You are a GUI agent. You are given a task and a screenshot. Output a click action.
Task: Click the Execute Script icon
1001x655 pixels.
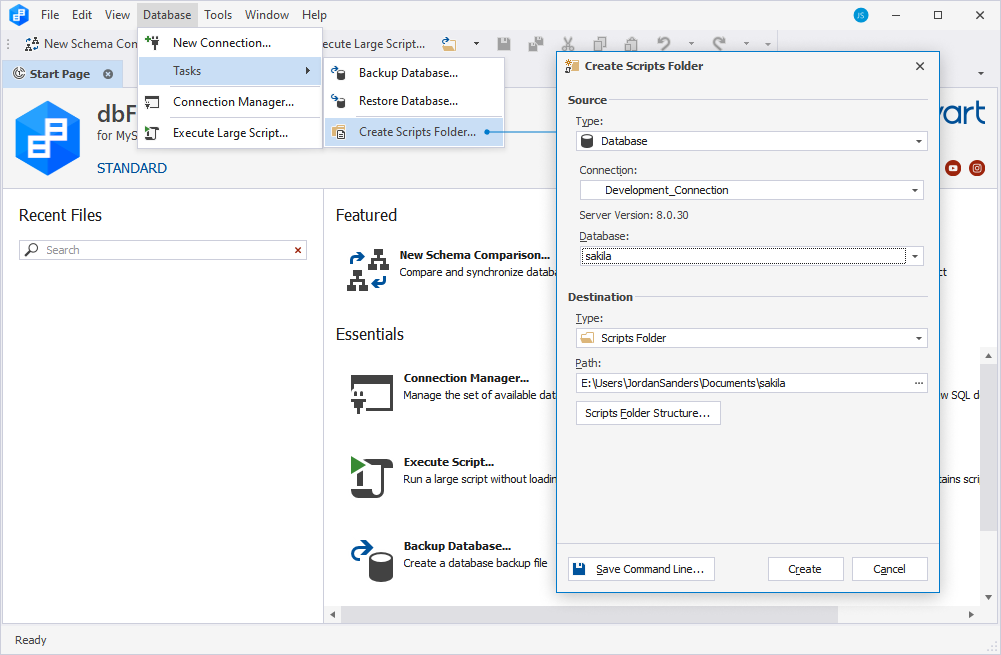coord(372,477)
